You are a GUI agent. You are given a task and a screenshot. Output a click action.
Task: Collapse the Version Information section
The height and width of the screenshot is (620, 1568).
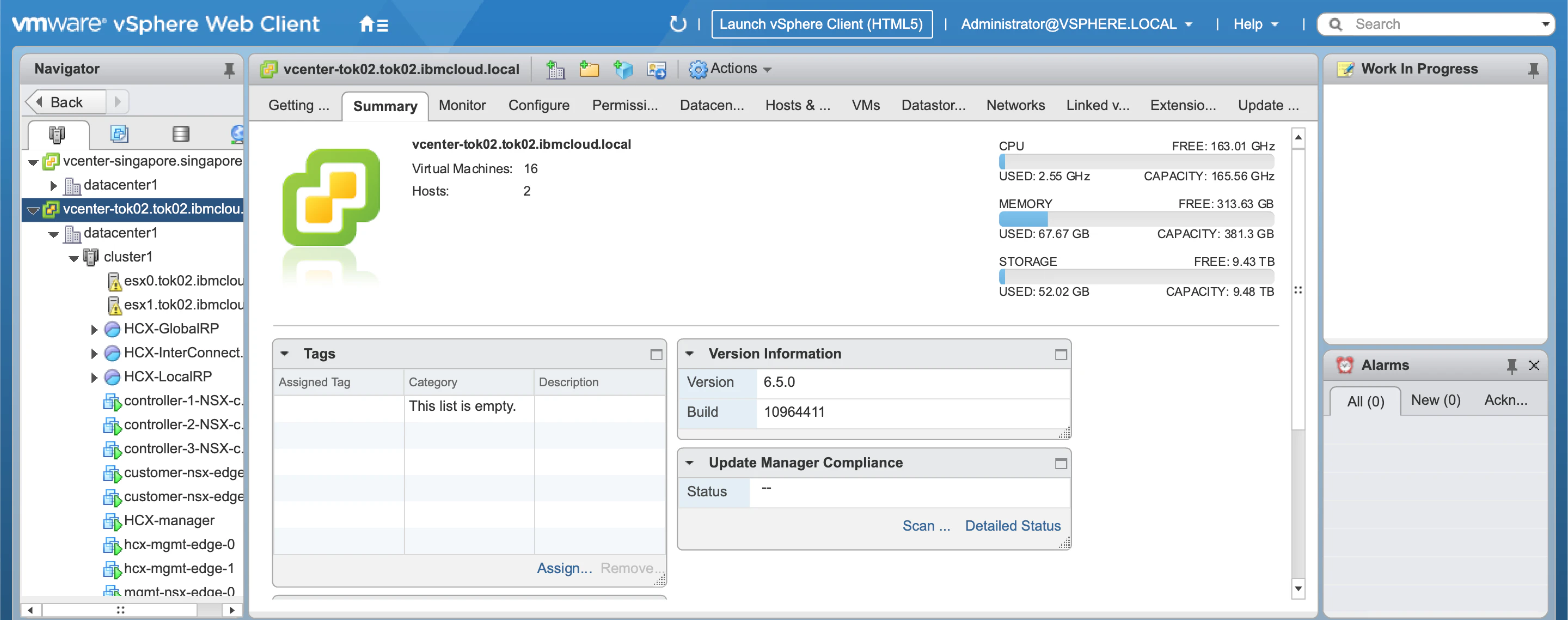689,354
